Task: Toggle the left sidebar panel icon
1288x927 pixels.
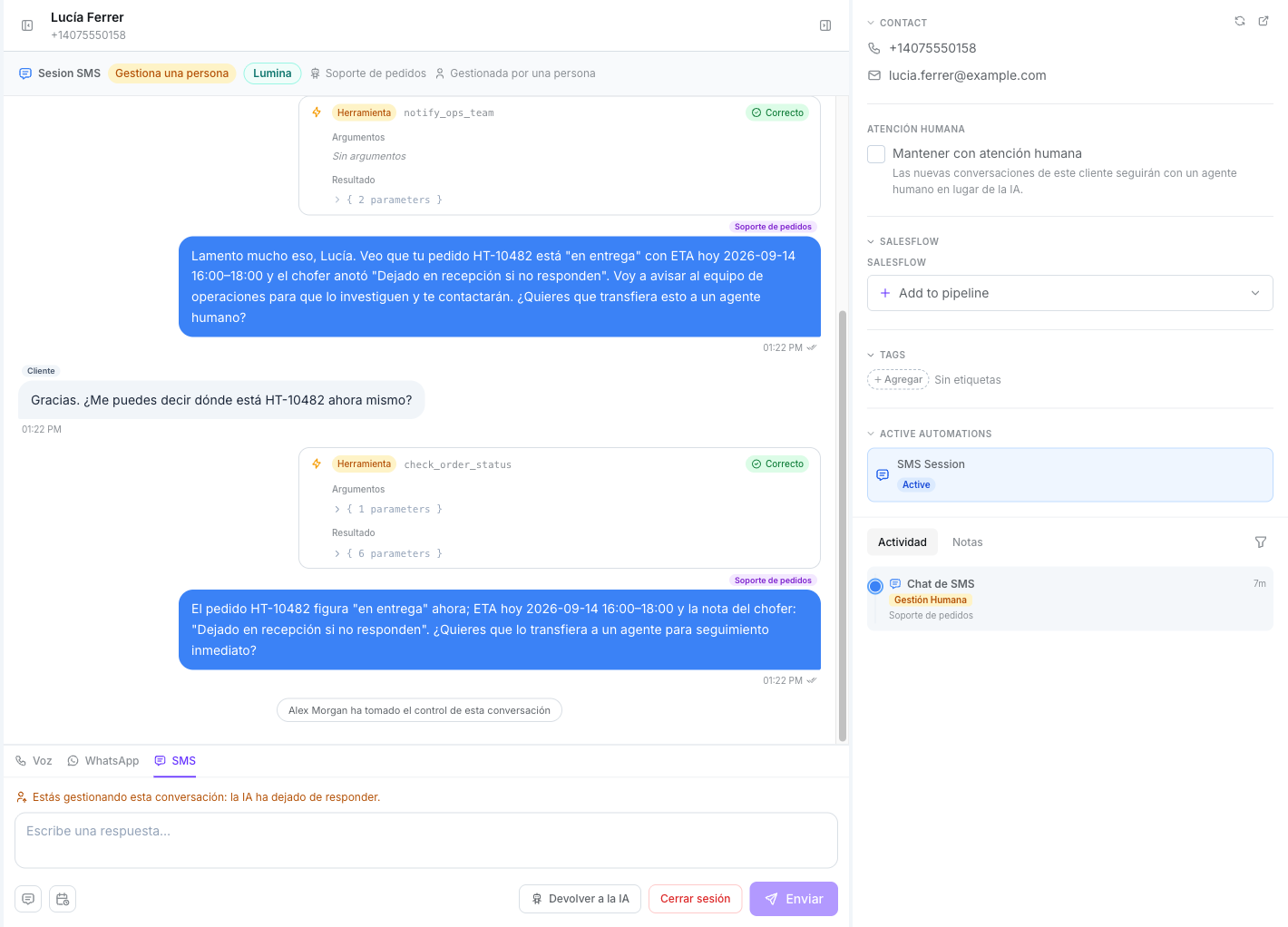Action: [27, 25]
